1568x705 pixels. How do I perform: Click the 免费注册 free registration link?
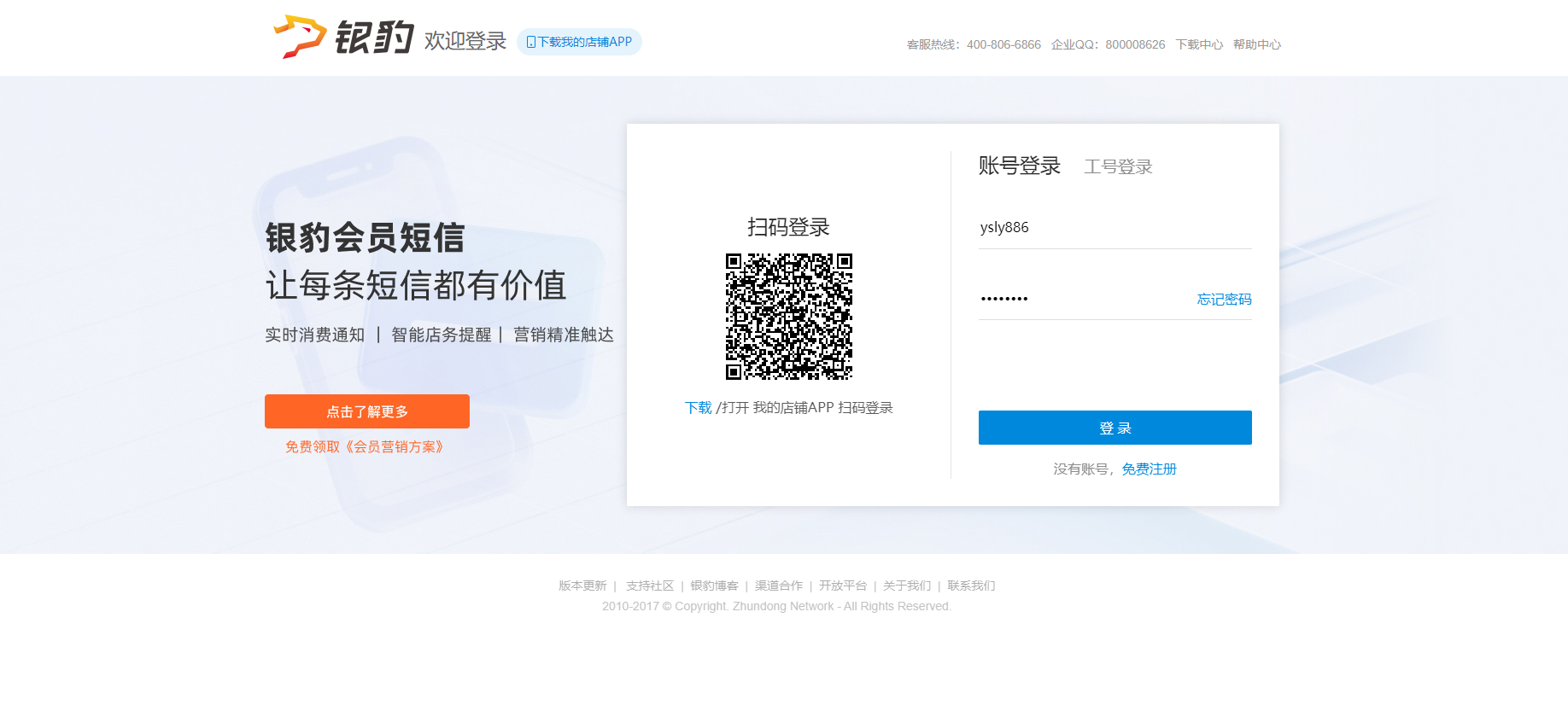click(1149, 469)
